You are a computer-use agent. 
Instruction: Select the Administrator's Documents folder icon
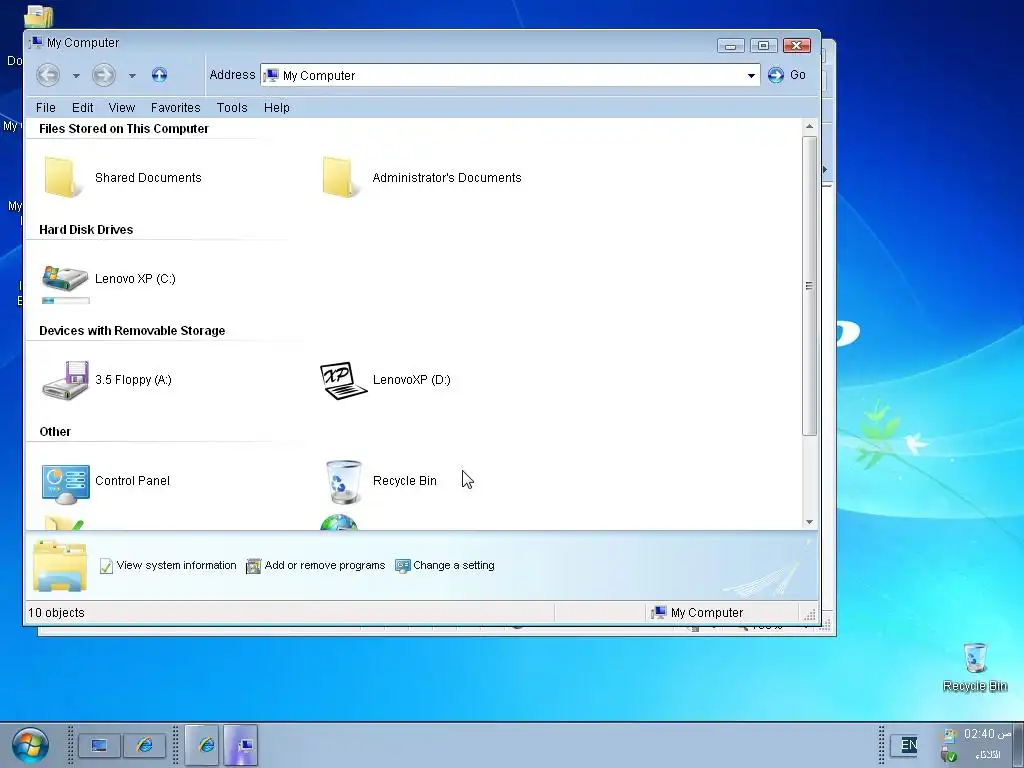[x=340, y=177]
